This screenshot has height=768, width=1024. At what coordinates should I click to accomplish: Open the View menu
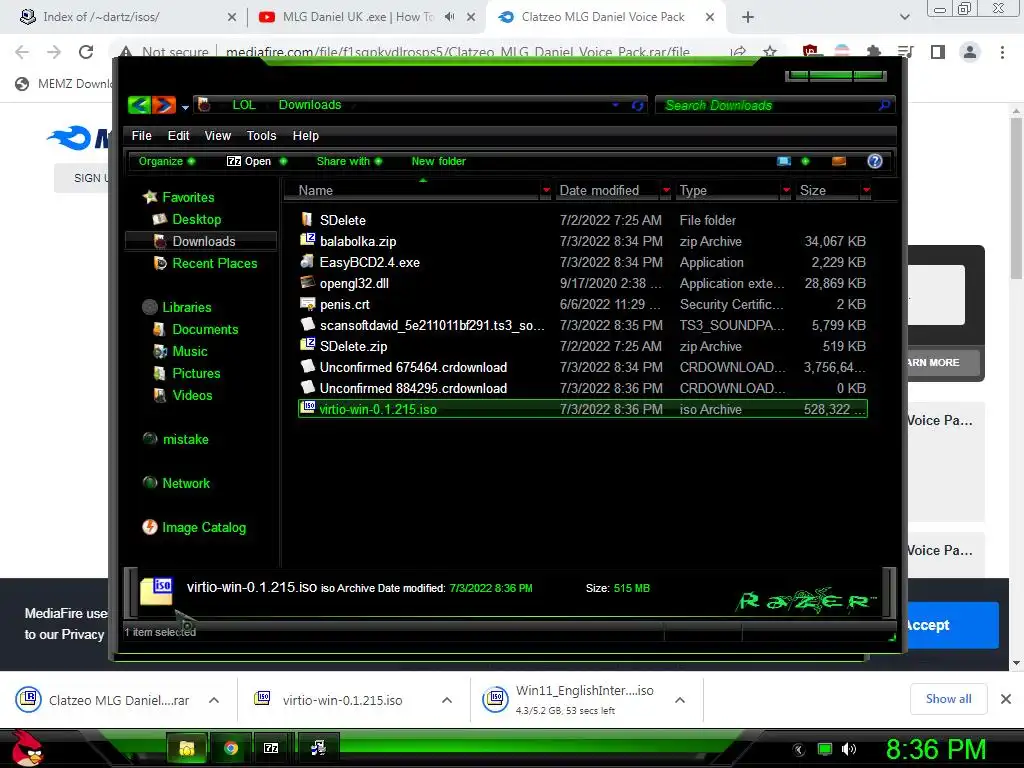[217, 136]
